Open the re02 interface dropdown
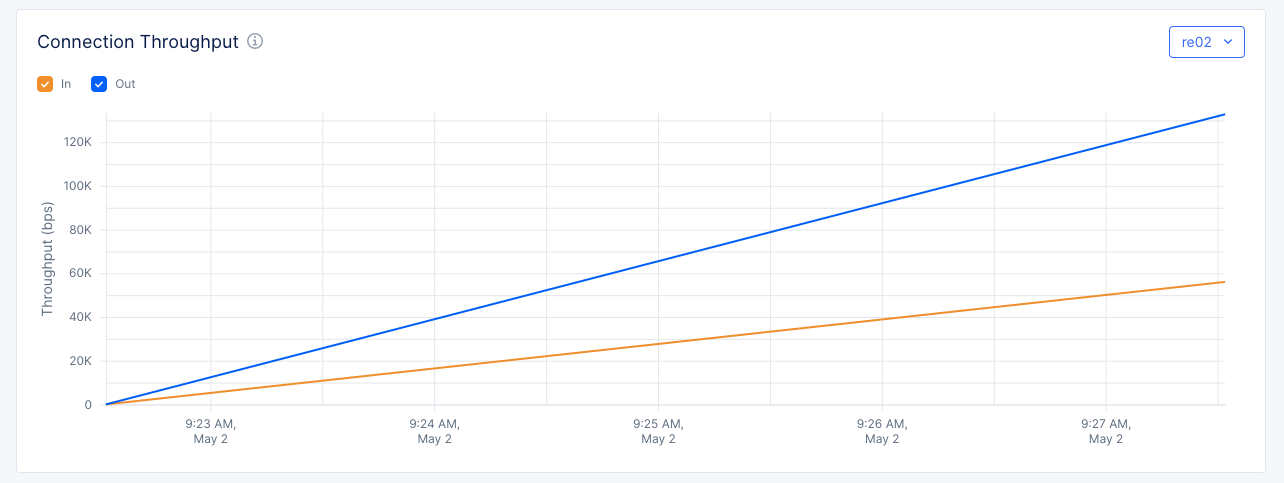 coord(1206,42)
